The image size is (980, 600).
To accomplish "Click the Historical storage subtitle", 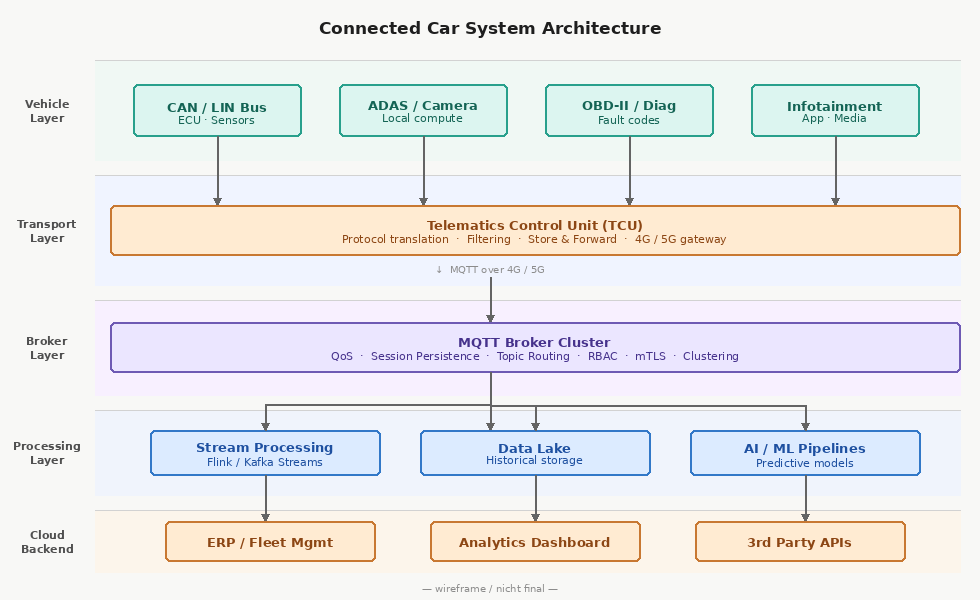I will 534,461.
